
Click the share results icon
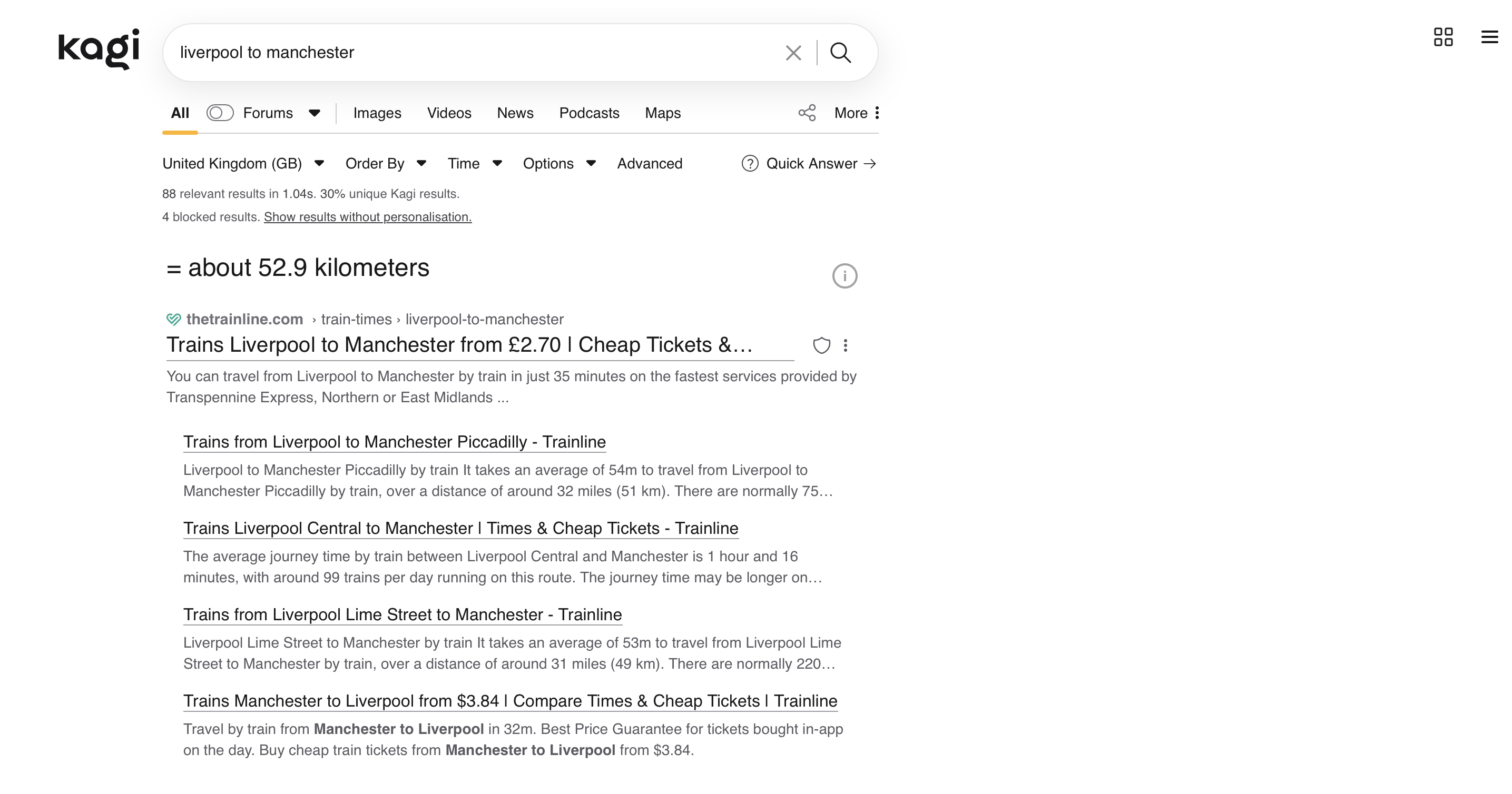[x=807, y=113]
